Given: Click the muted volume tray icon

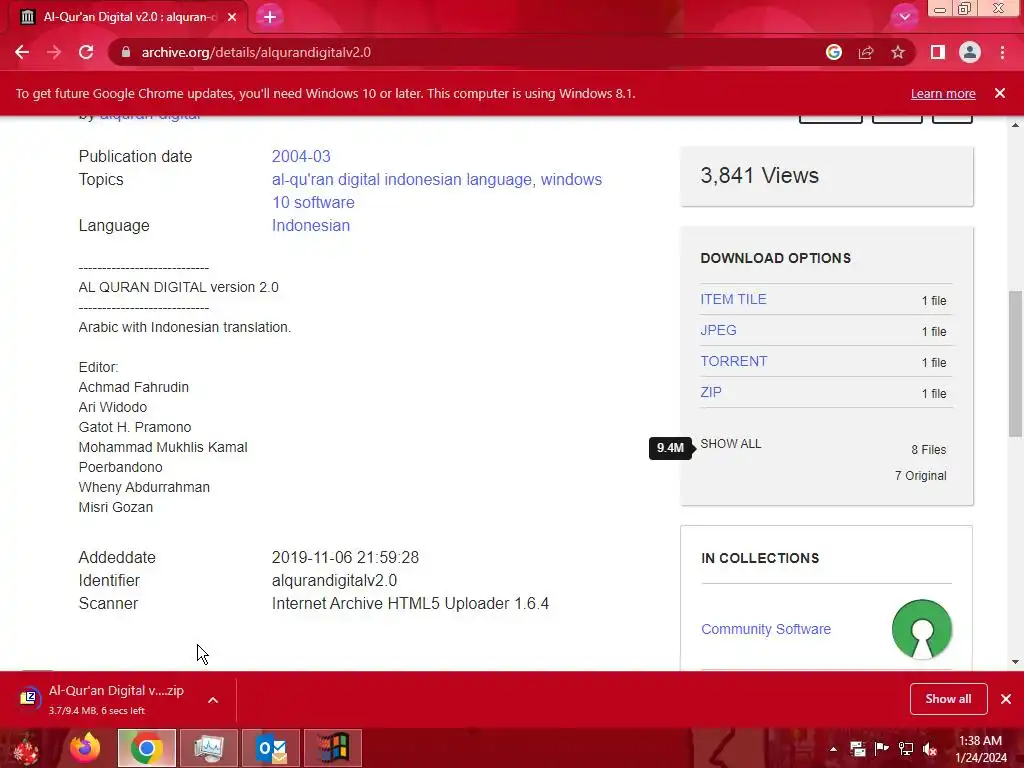Looking at the screenshot, I should [x=930, y=748].
